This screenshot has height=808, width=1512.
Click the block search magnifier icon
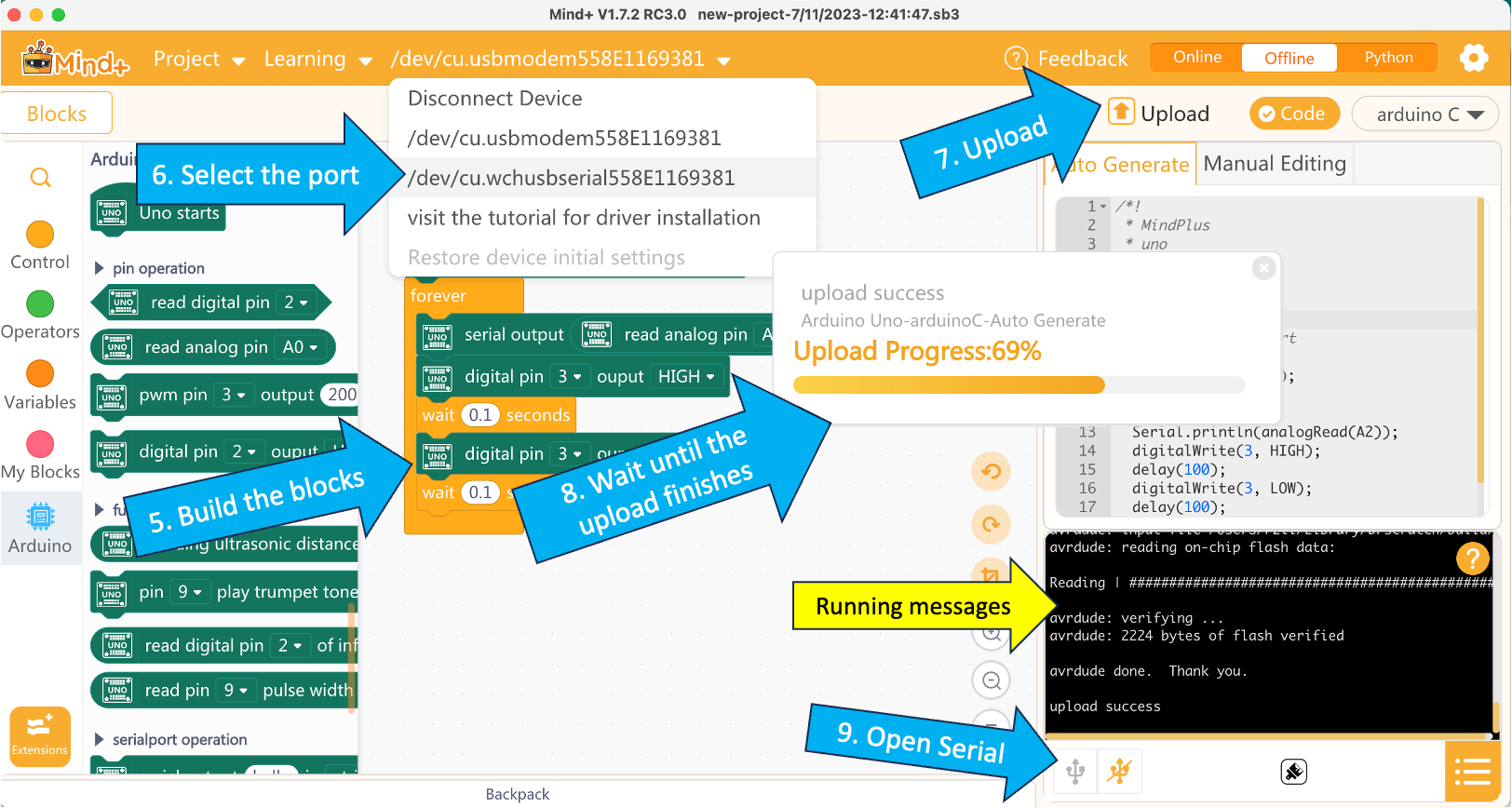tap(41, 178)
